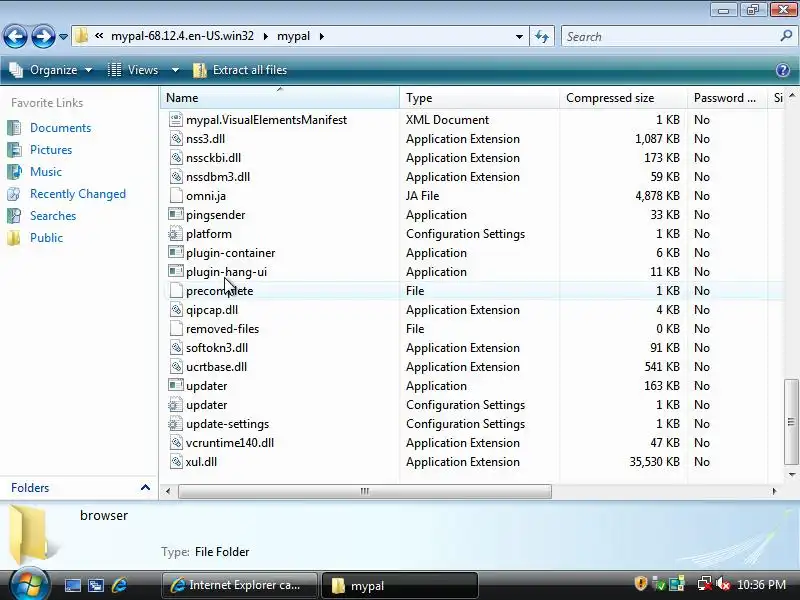Select the removed-files file icon
800x600 pixels.
(x=176, y=329)
